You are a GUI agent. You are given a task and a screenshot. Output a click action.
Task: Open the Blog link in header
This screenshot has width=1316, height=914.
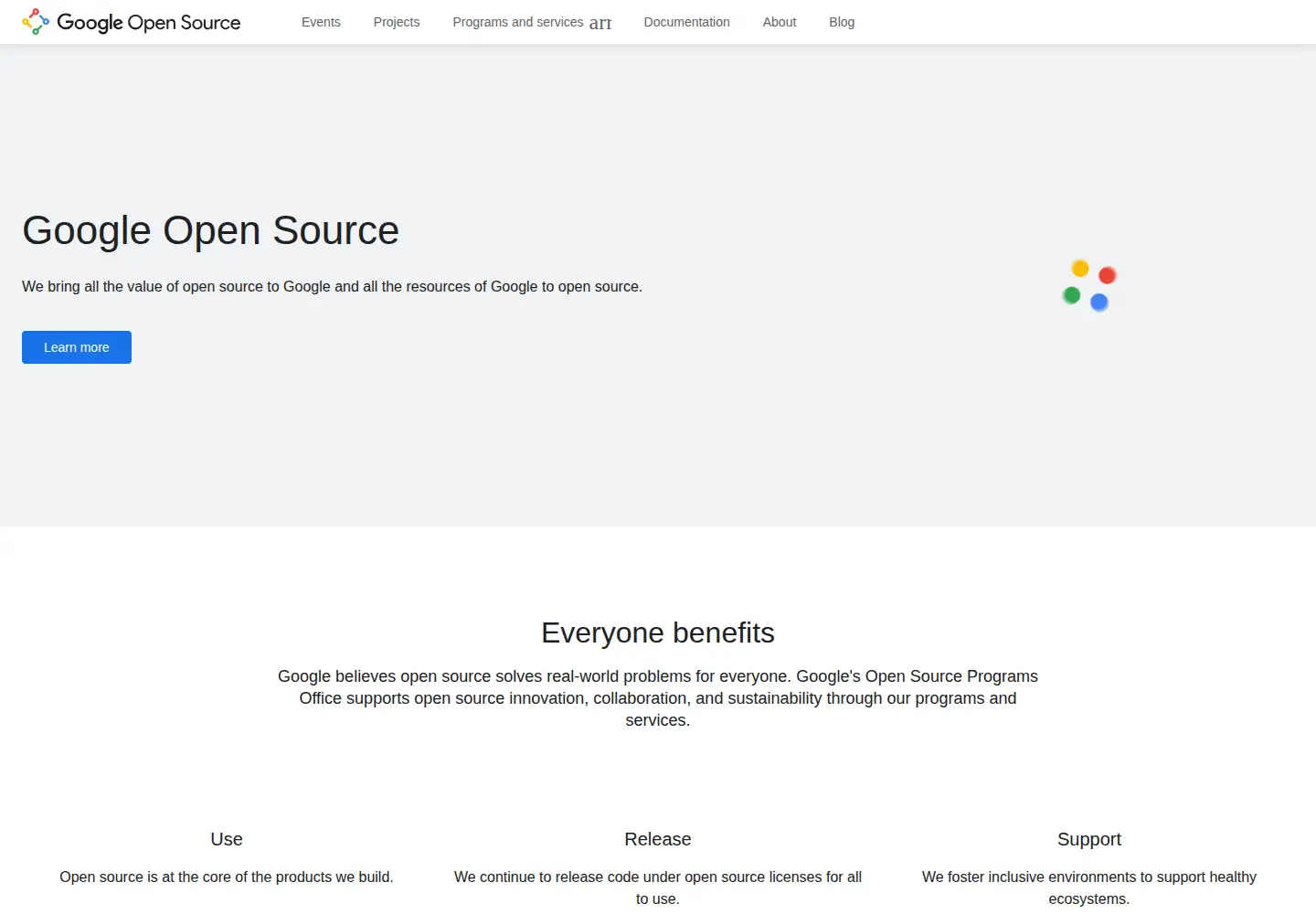pyautogui.click(x=842, y=22)
